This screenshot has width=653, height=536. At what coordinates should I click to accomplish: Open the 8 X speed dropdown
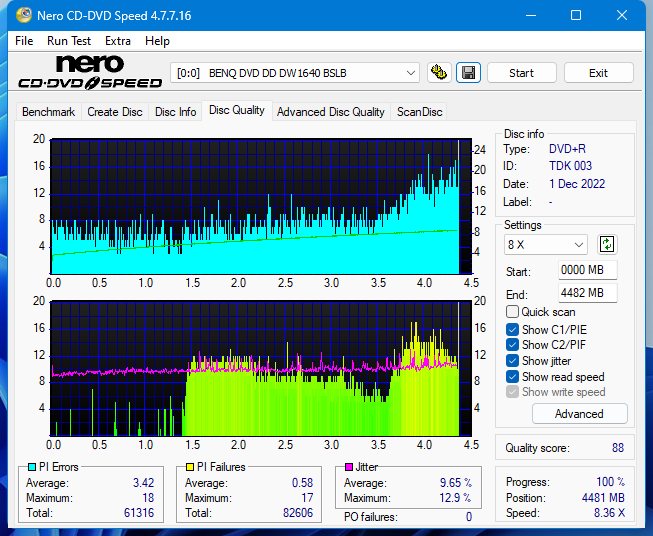[x=546, y=244]
